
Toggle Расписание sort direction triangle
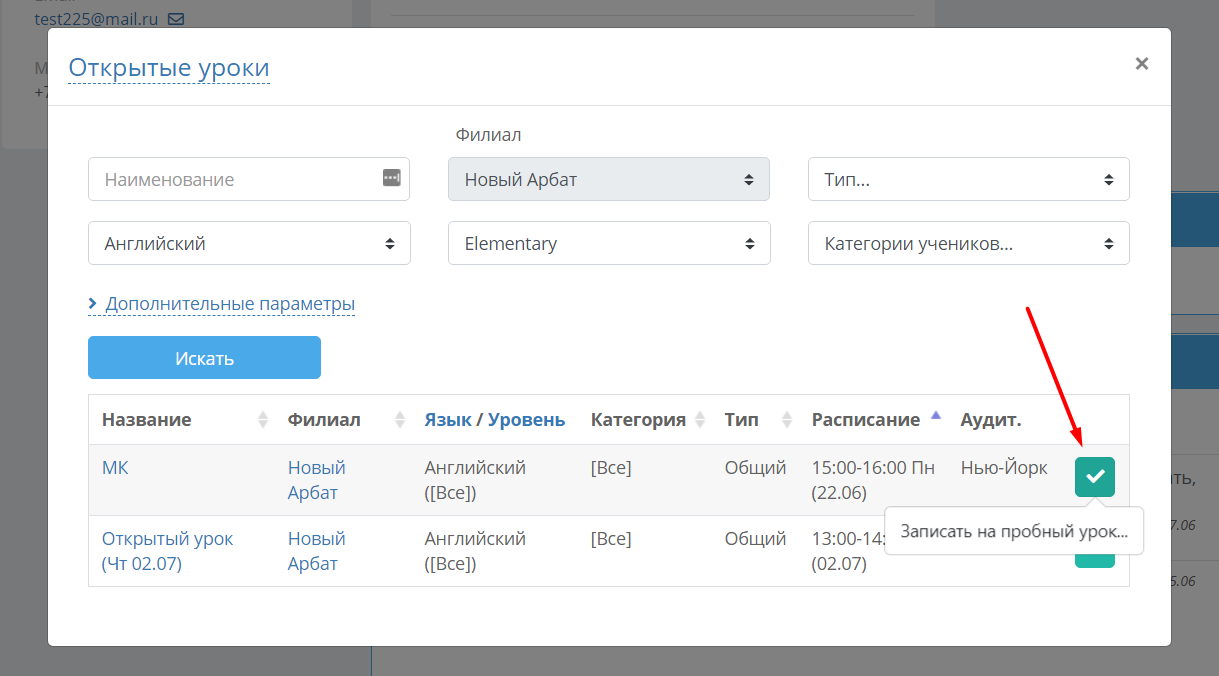[x=936, y=414]
